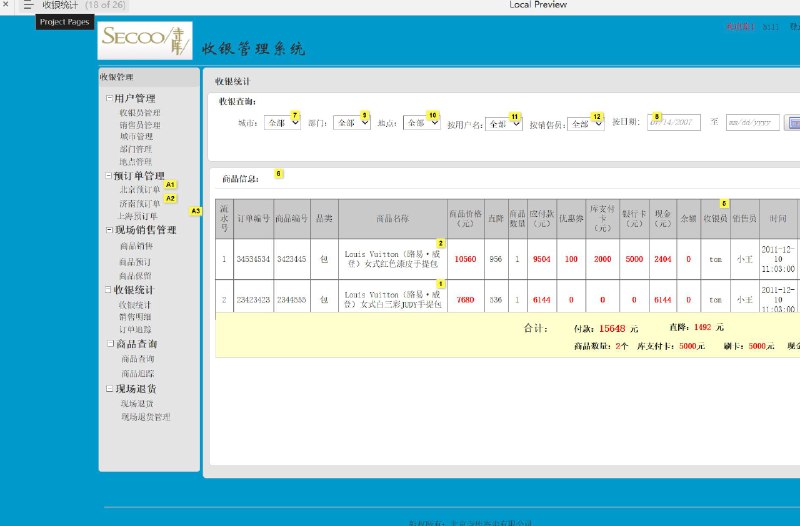The image size is (800, 526).
Task: Open 收银员管理 in the sidebar
Action: tap(140, 113)
